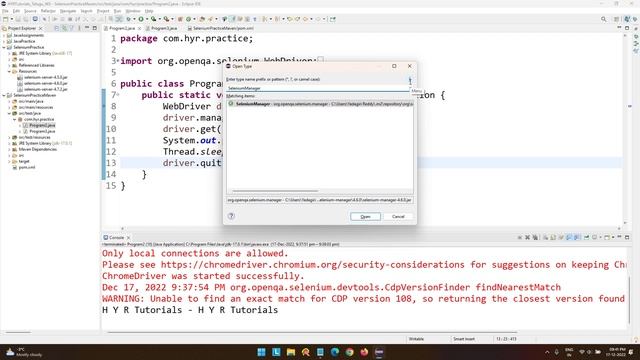Click Smart Insert in status bar
The image size is (640, 360).
(464, 339)
